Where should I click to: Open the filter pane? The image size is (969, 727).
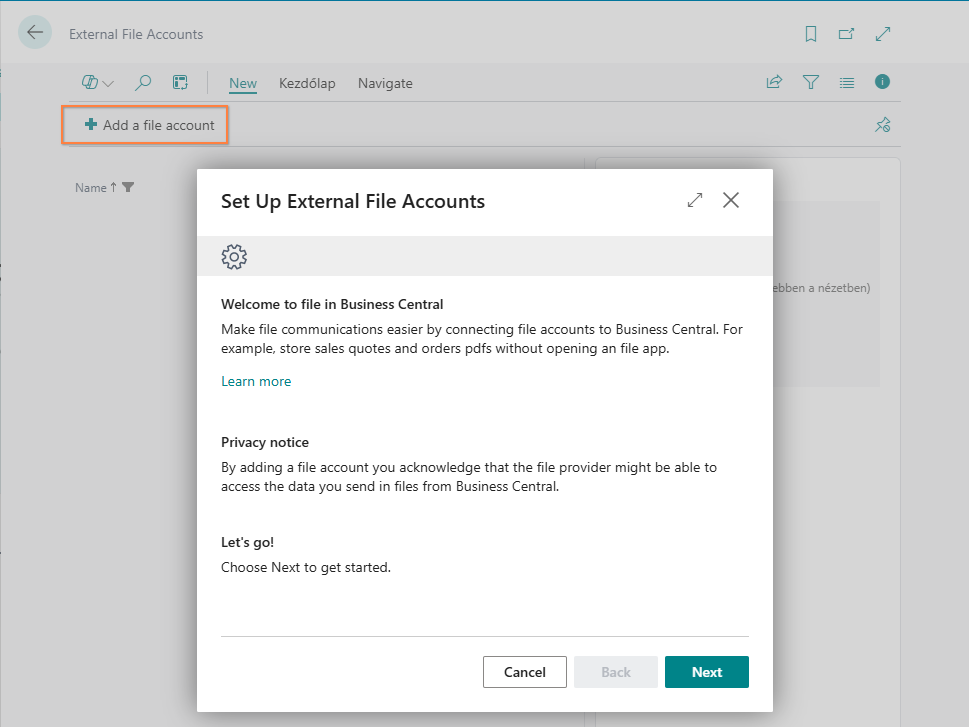811,83
